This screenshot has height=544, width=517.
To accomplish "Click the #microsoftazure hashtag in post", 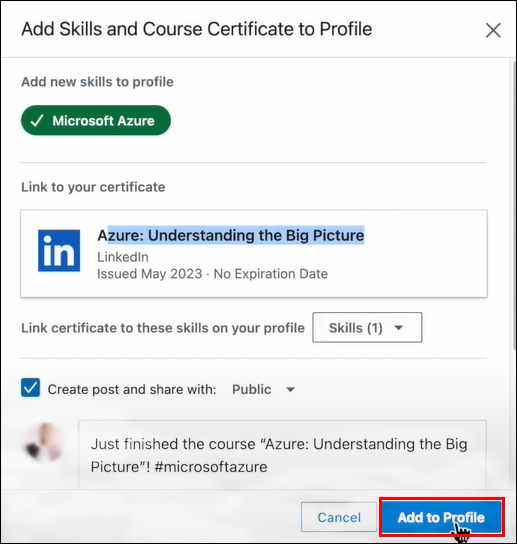I will pos(211,467).
